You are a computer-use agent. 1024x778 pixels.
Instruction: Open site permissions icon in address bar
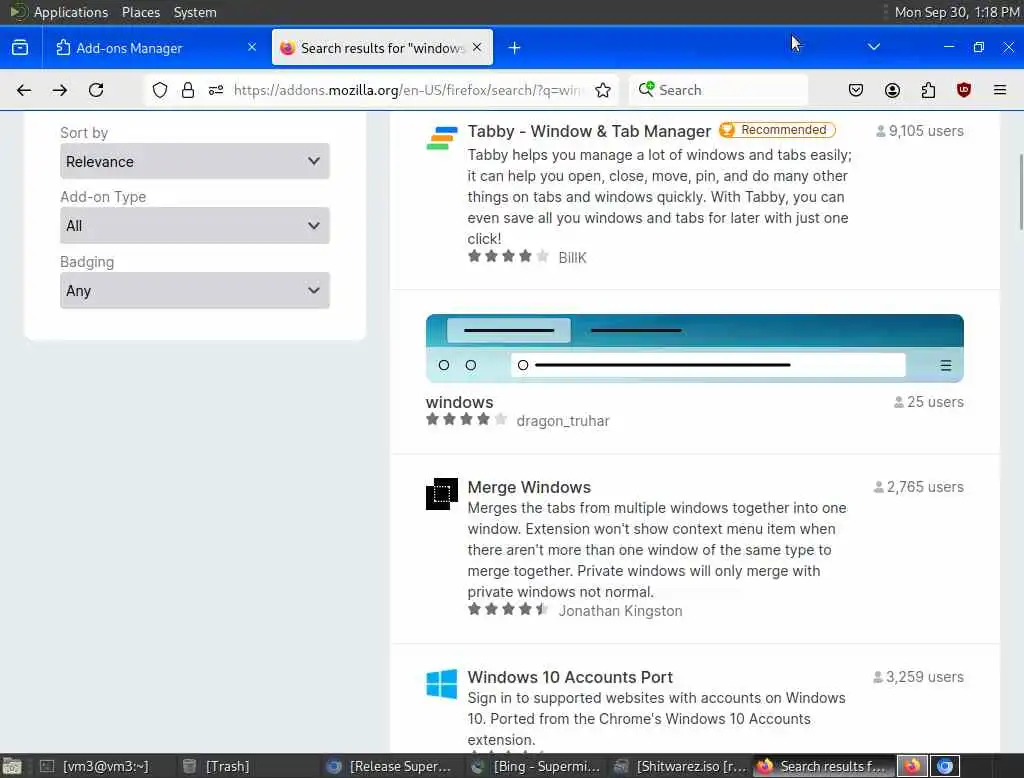216,90
